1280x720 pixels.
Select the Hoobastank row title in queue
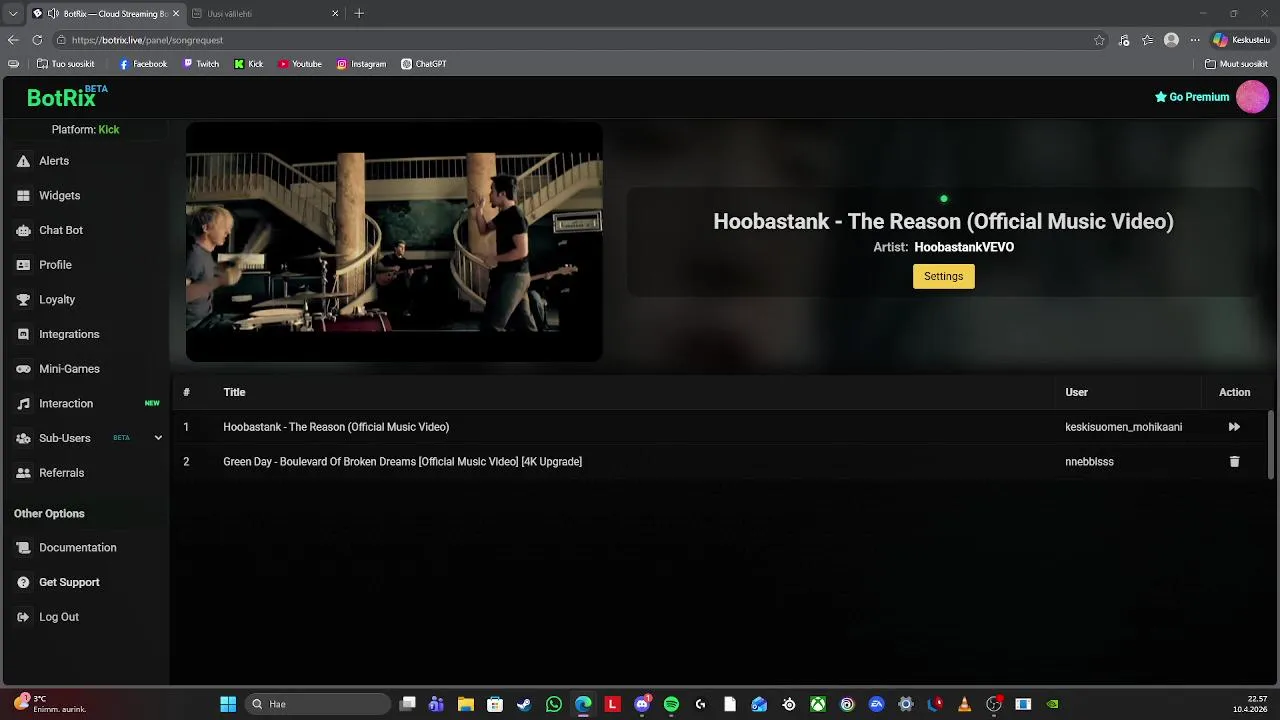coord(336,427)
